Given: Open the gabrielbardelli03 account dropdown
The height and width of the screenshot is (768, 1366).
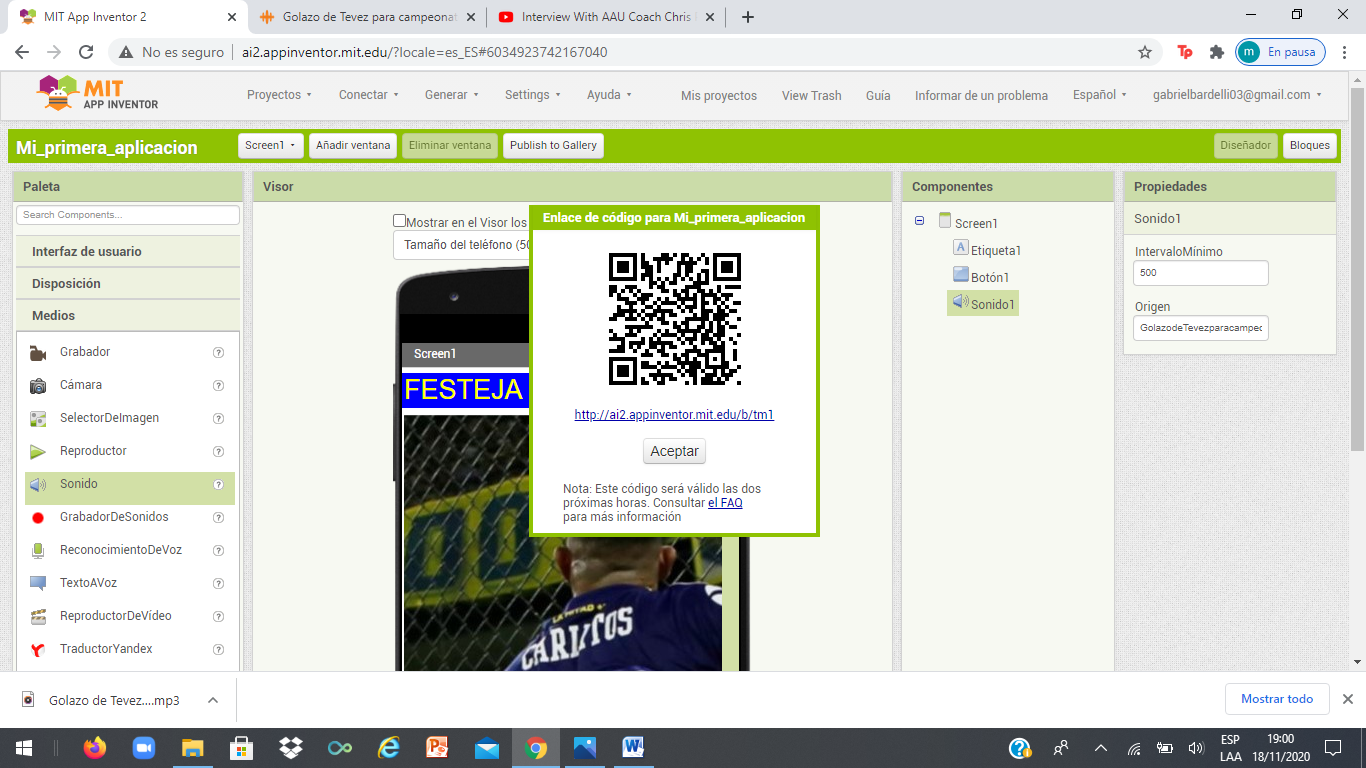Looking at the screenshot, I should tap(1237, 95).
